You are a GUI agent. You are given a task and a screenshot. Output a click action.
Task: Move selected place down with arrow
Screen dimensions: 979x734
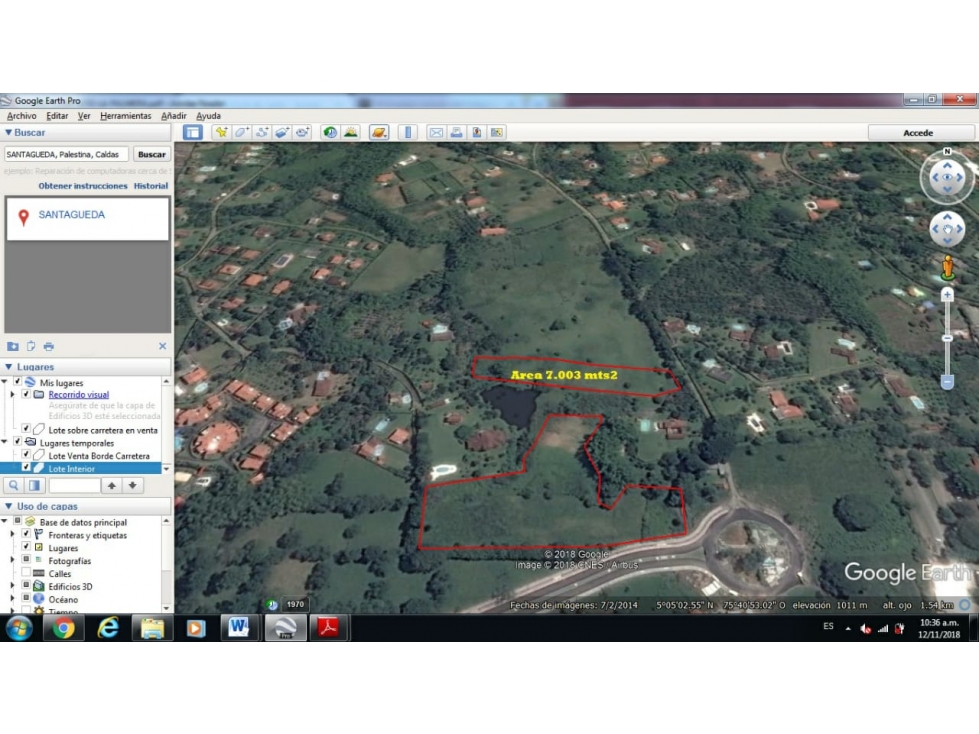[132, 486]
